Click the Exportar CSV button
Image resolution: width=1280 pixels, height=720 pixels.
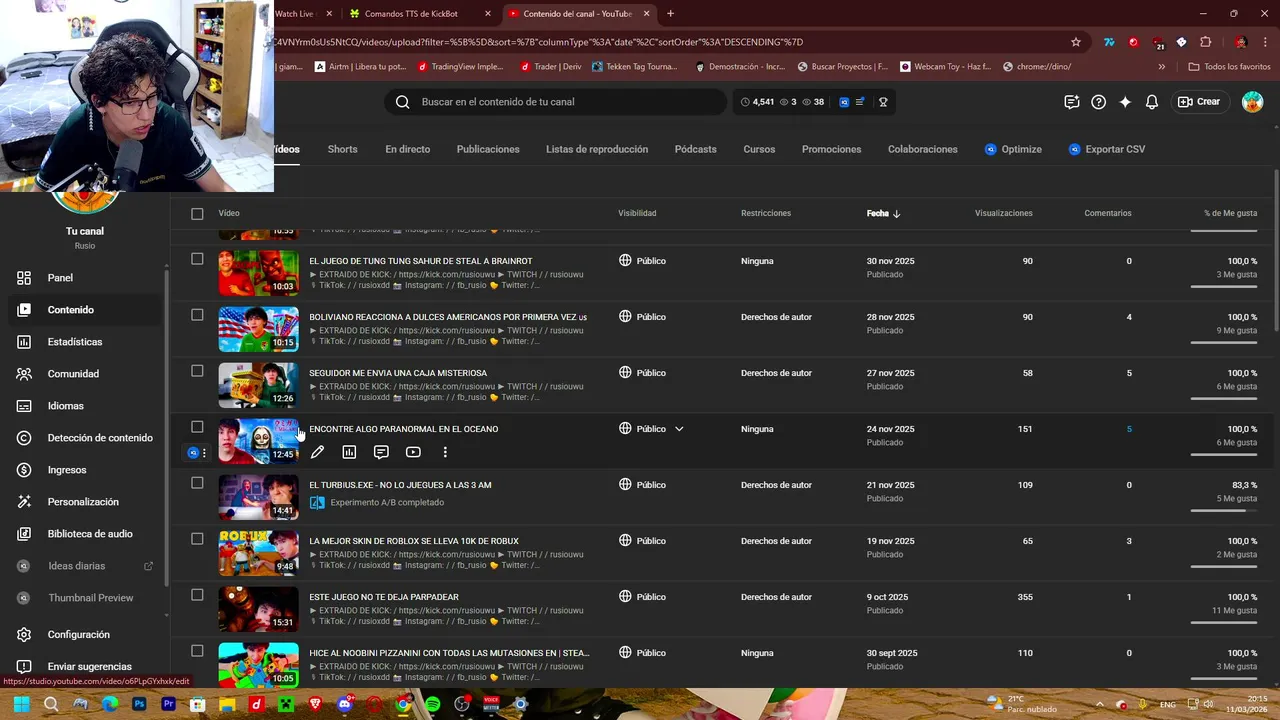(1106, 149)
